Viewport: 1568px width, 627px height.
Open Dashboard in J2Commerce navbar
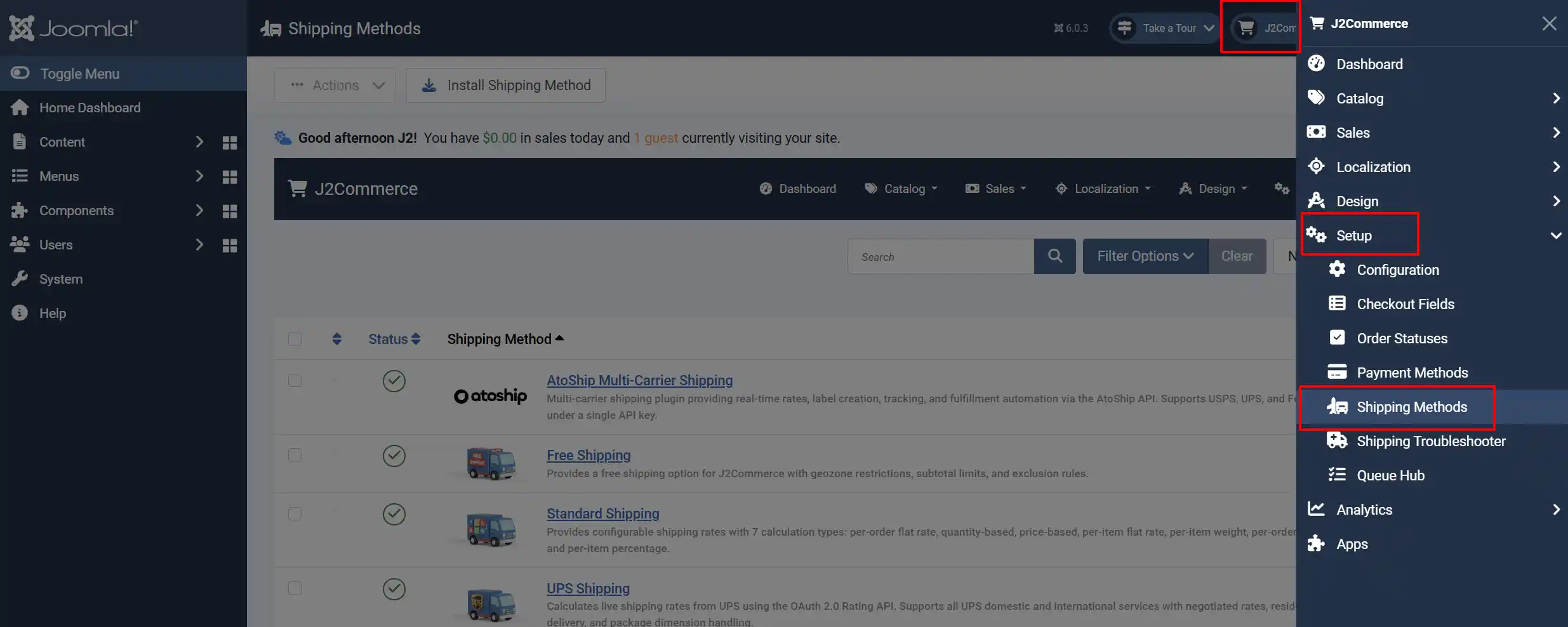798,188
